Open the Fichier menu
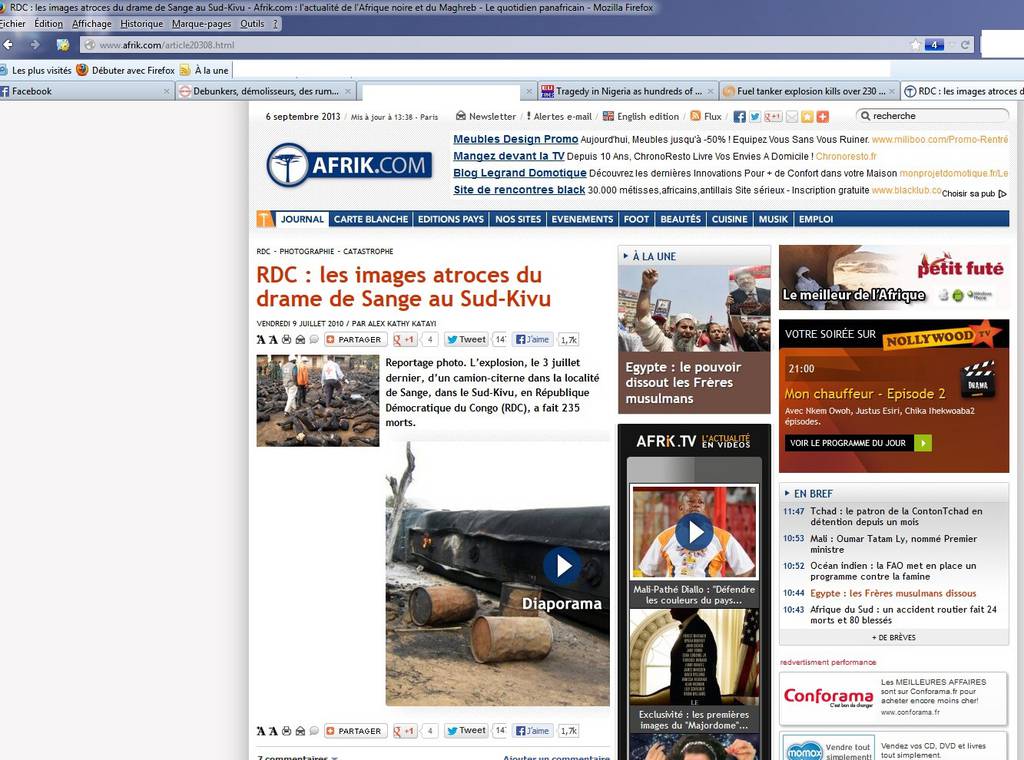Screen dimensions: 1024x760 point(12,24)
